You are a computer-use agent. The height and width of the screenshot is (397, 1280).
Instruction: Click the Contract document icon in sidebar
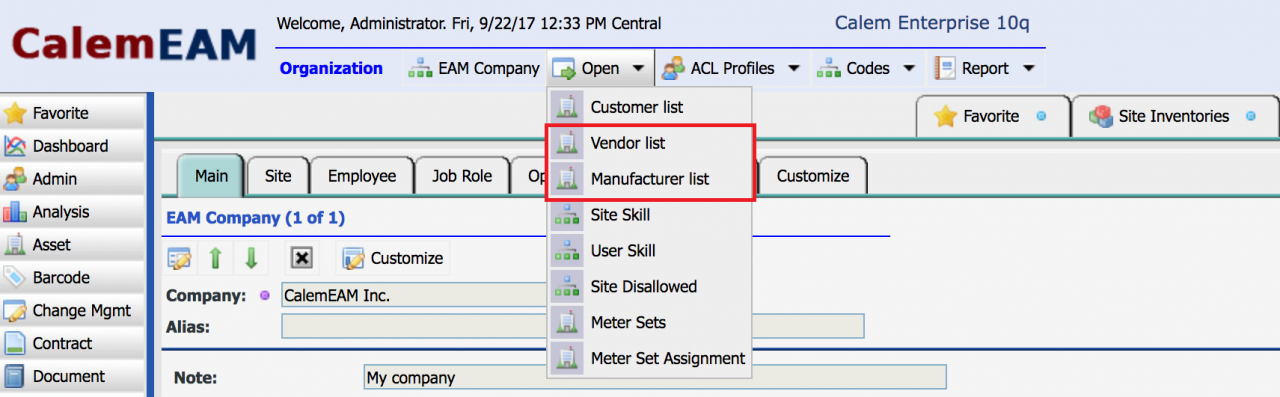15,344
